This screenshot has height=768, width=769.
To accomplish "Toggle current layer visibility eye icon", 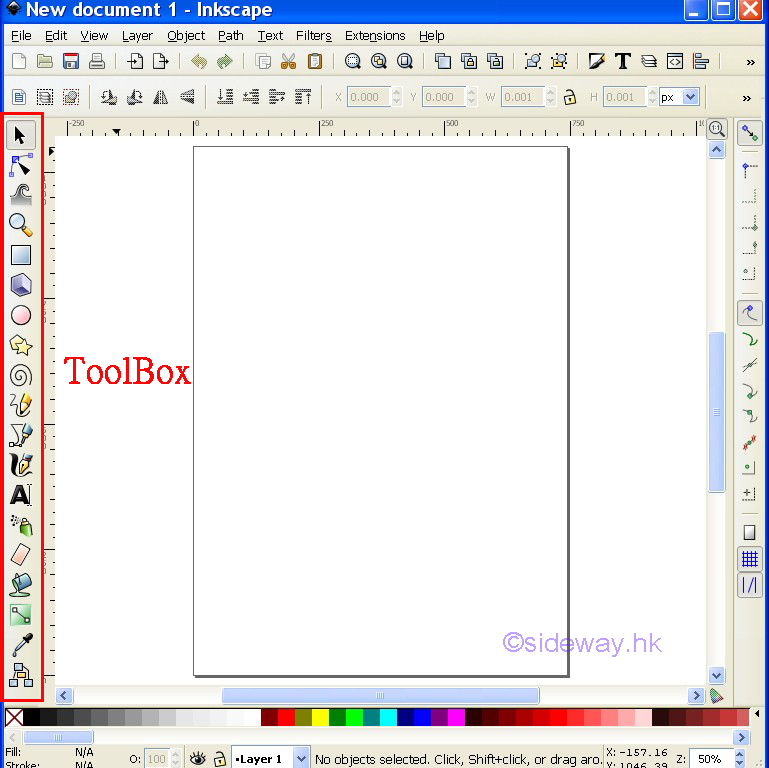I will [x=198, y=759].
